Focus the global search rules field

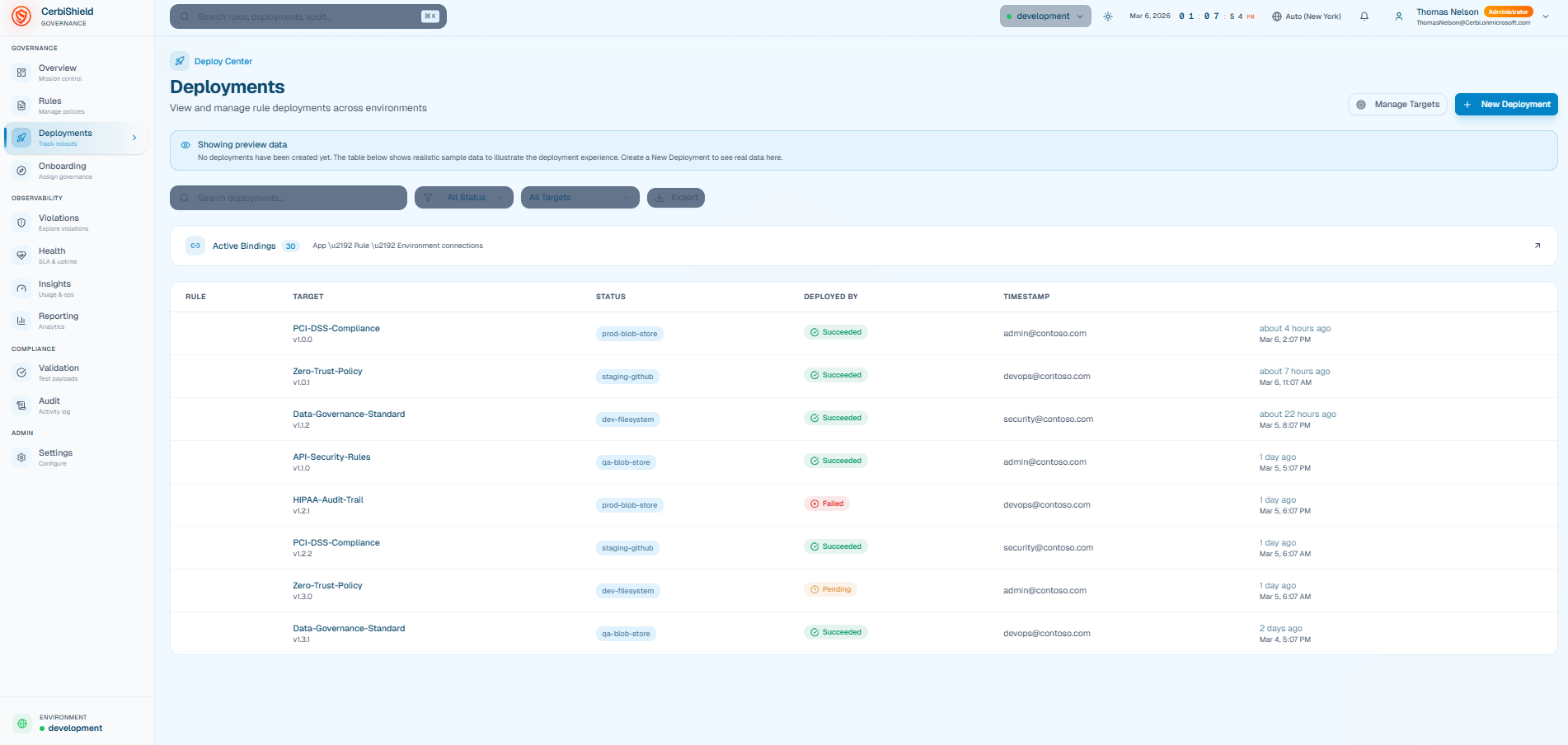pyautogui.click(x=308, y=16)
